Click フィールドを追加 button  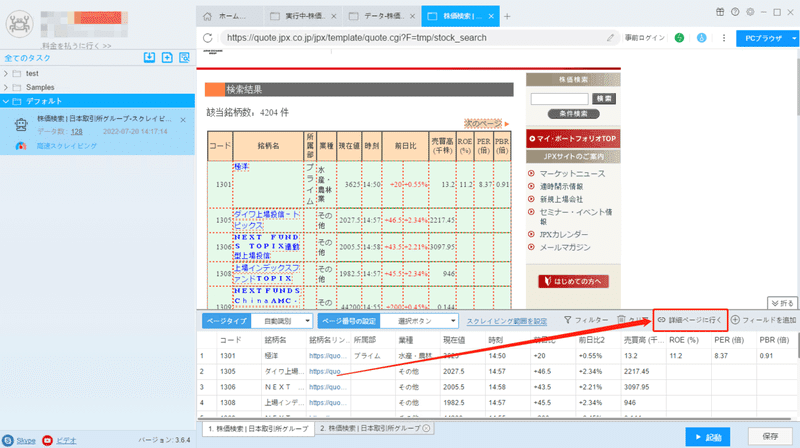click(x=763, y=320)
